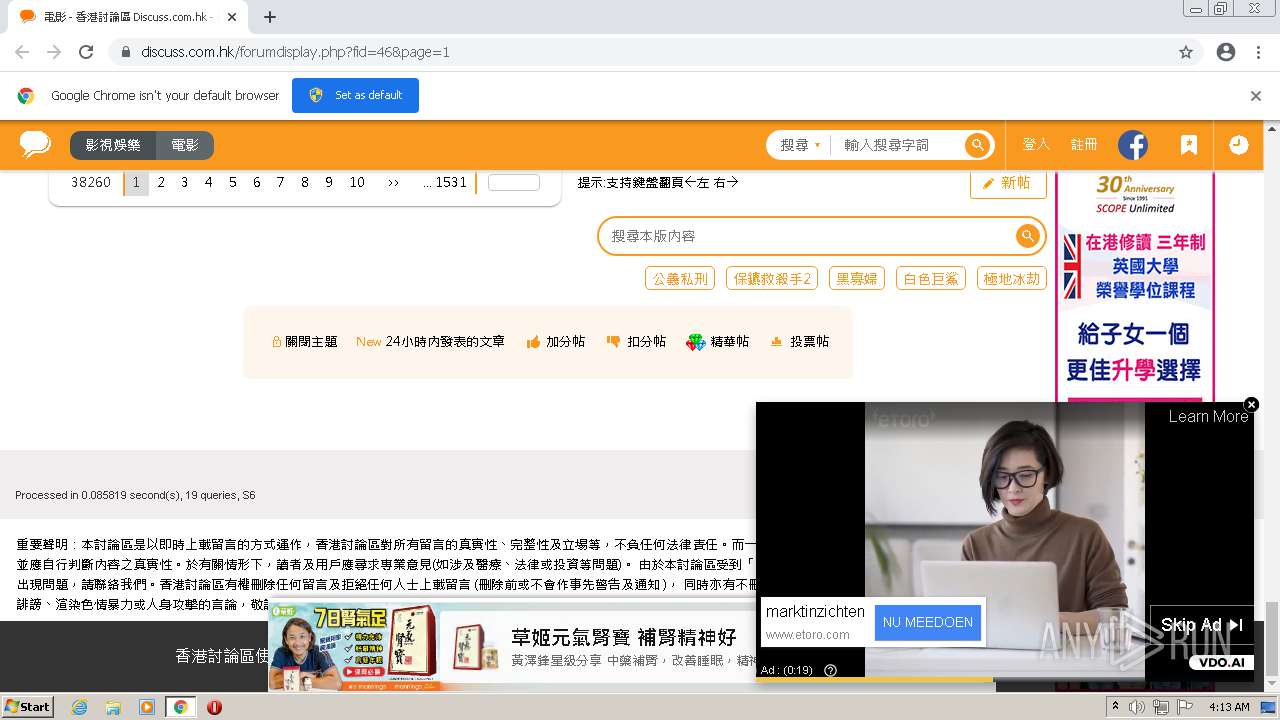
Task: Reload the page
Action: click(86, 52)
